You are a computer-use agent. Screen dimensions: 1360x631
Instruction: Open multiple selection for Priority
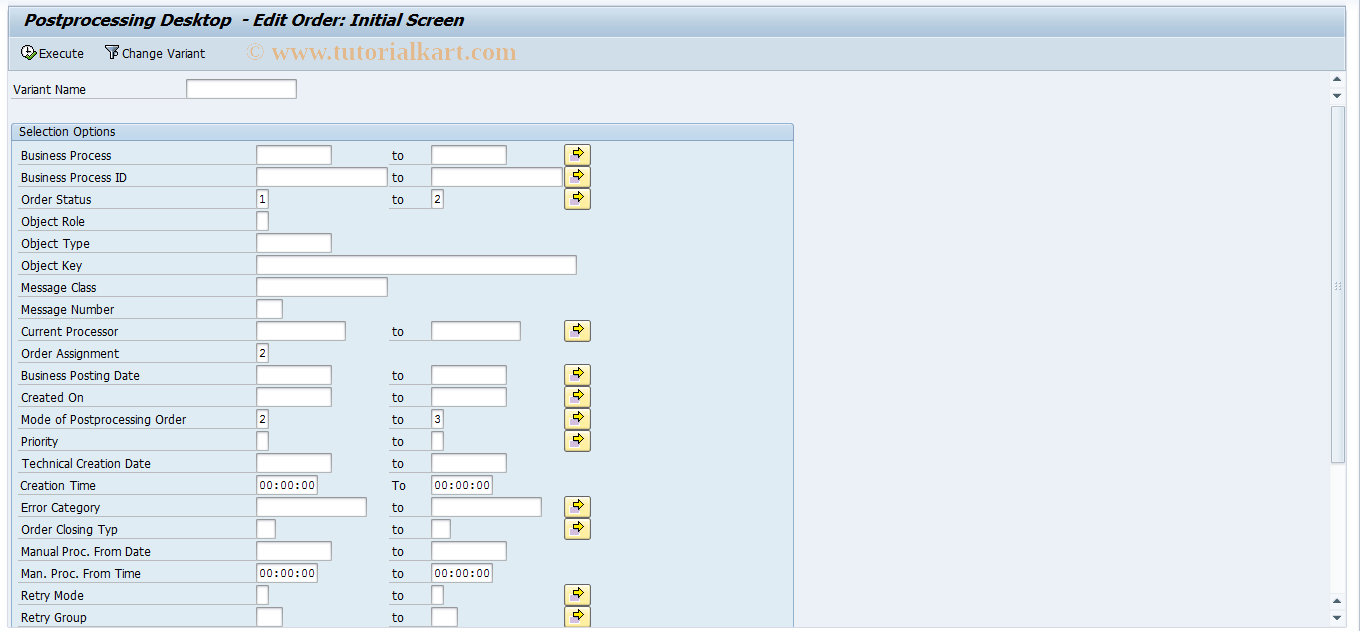point(577,440)
